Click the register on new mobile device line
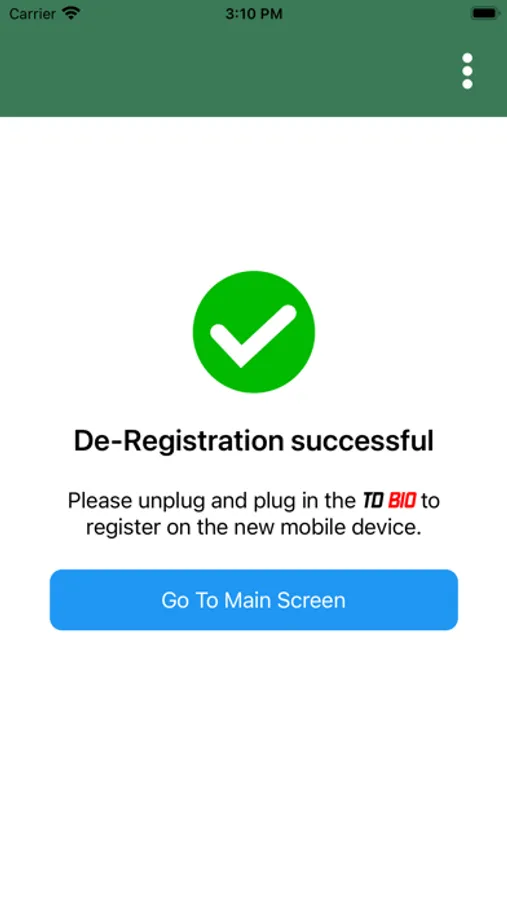This screenshot has height=900, width=507. pos(254,528)
